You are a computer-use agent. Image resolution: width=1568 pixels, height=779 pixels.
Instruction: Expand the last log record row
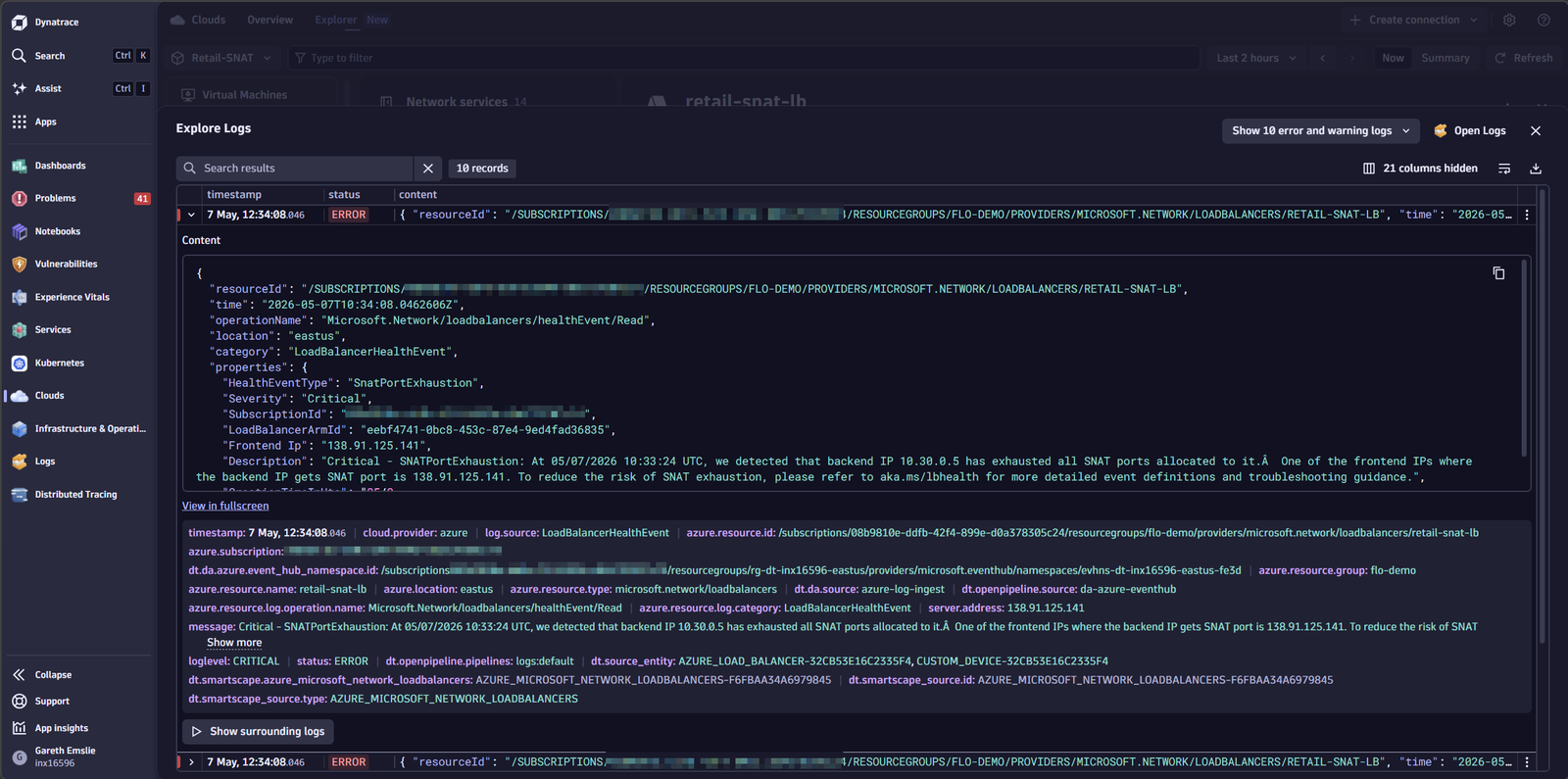coord(191,762)
